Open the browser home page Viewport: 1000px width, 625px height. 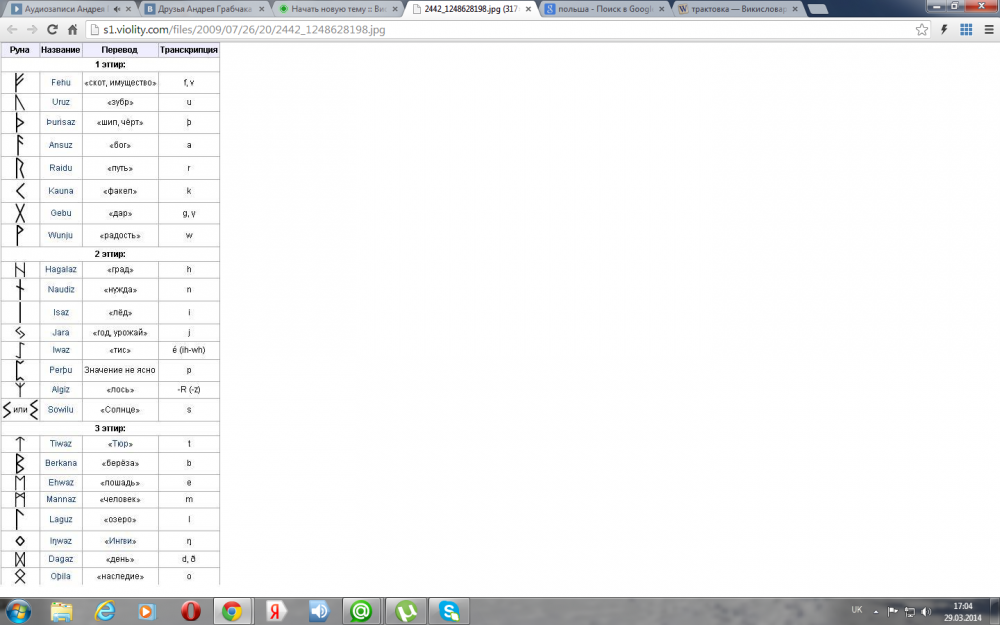[73, 29]
